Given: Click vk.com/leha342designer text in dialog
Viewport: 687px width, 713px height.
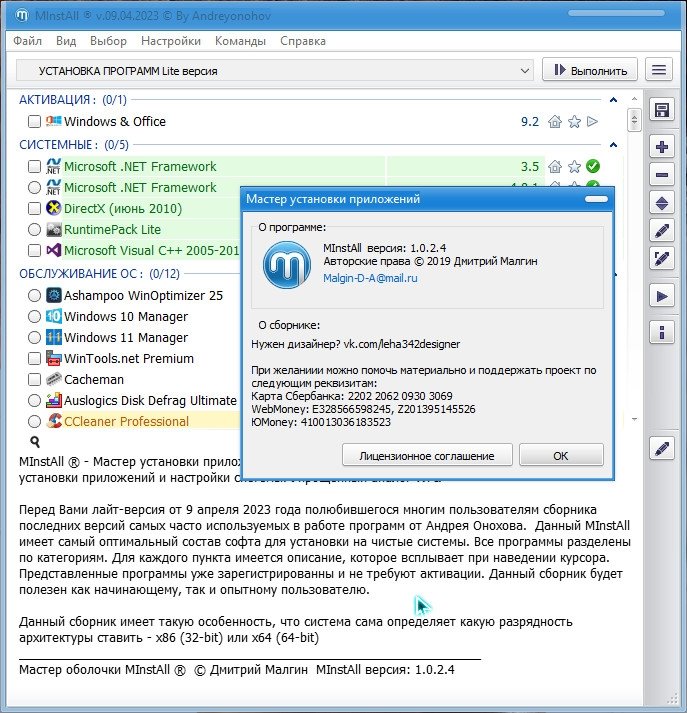Looking at the screenshot, I should point(401,344).
